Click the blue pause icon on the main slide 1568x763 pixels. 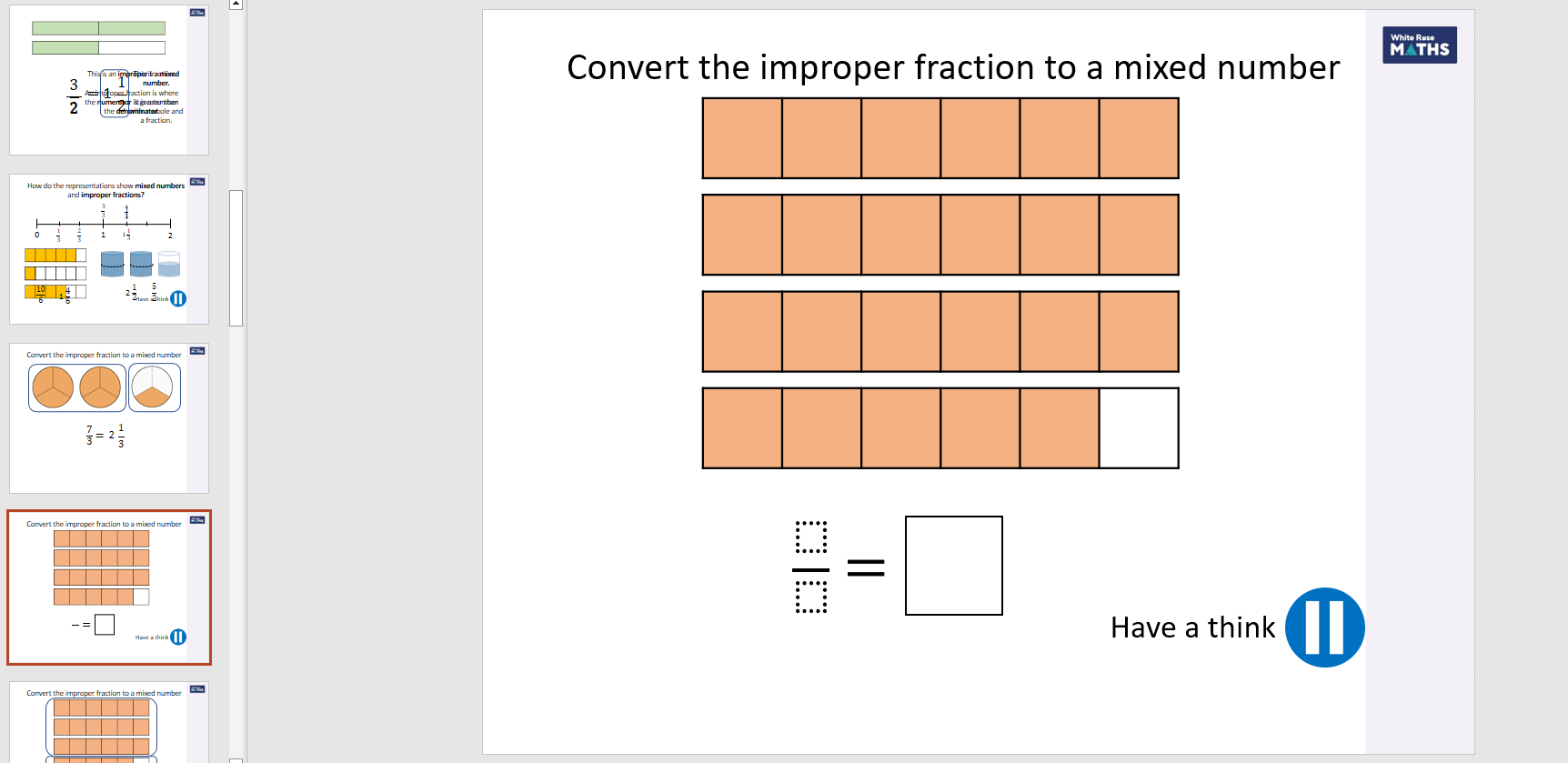[x=1324, y=627]
